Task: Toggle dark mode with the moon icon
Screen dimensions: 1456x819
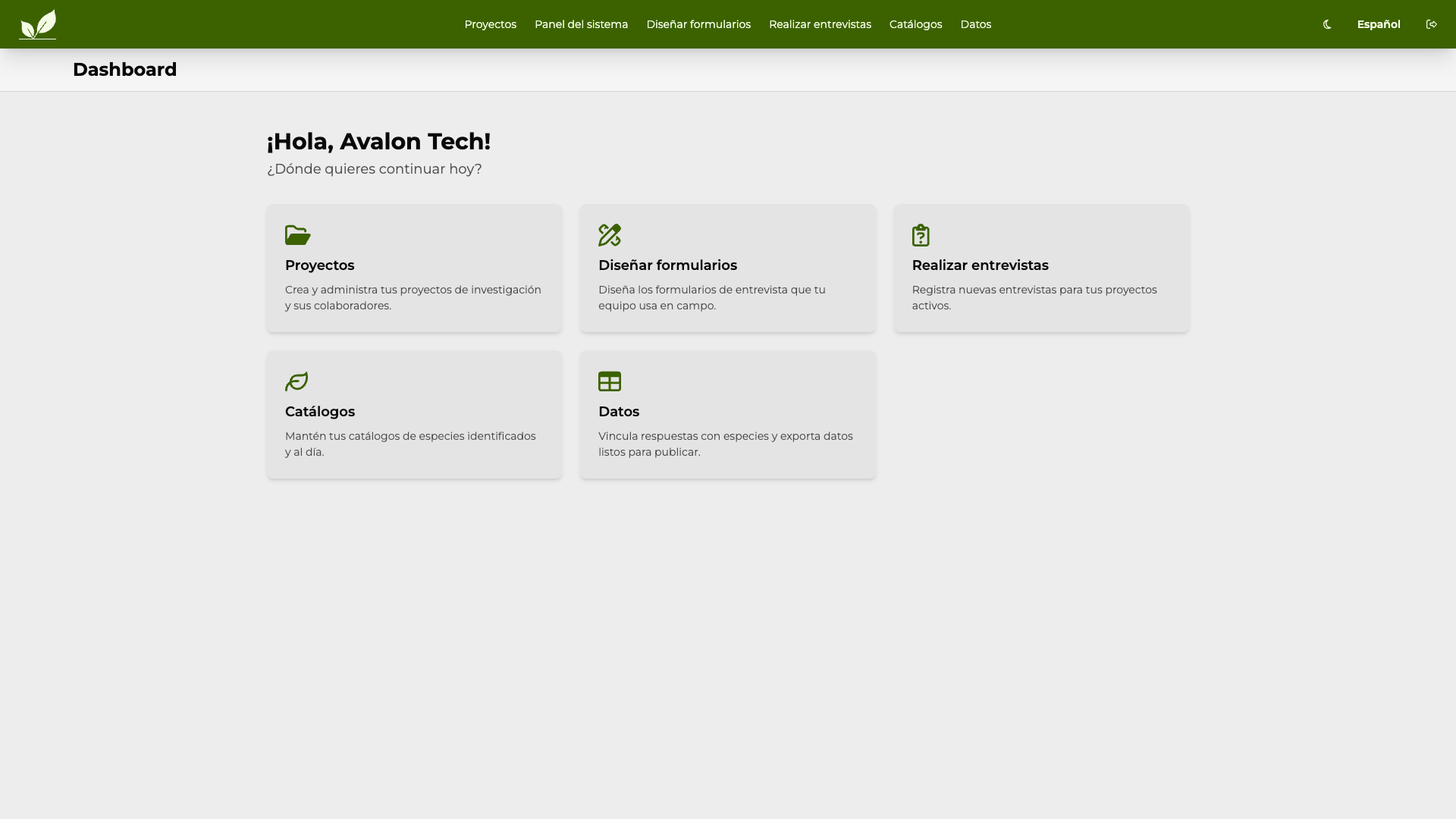Action: 1327,24
